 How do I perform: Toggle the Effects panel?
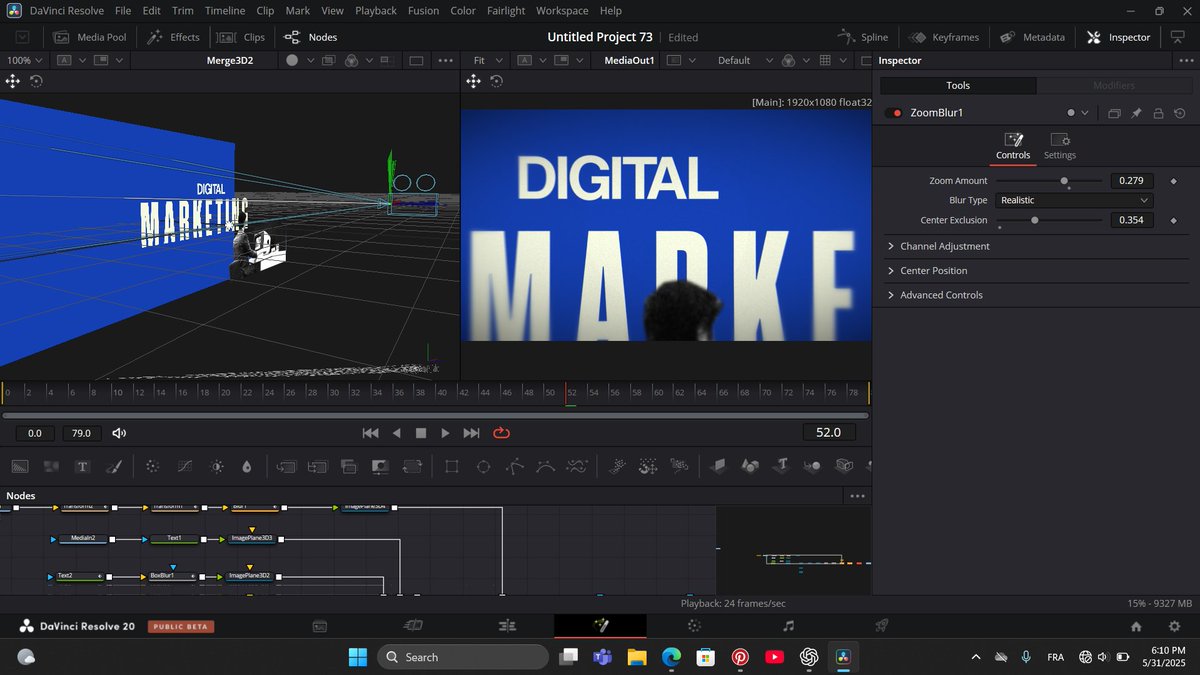tap(173, 37)
